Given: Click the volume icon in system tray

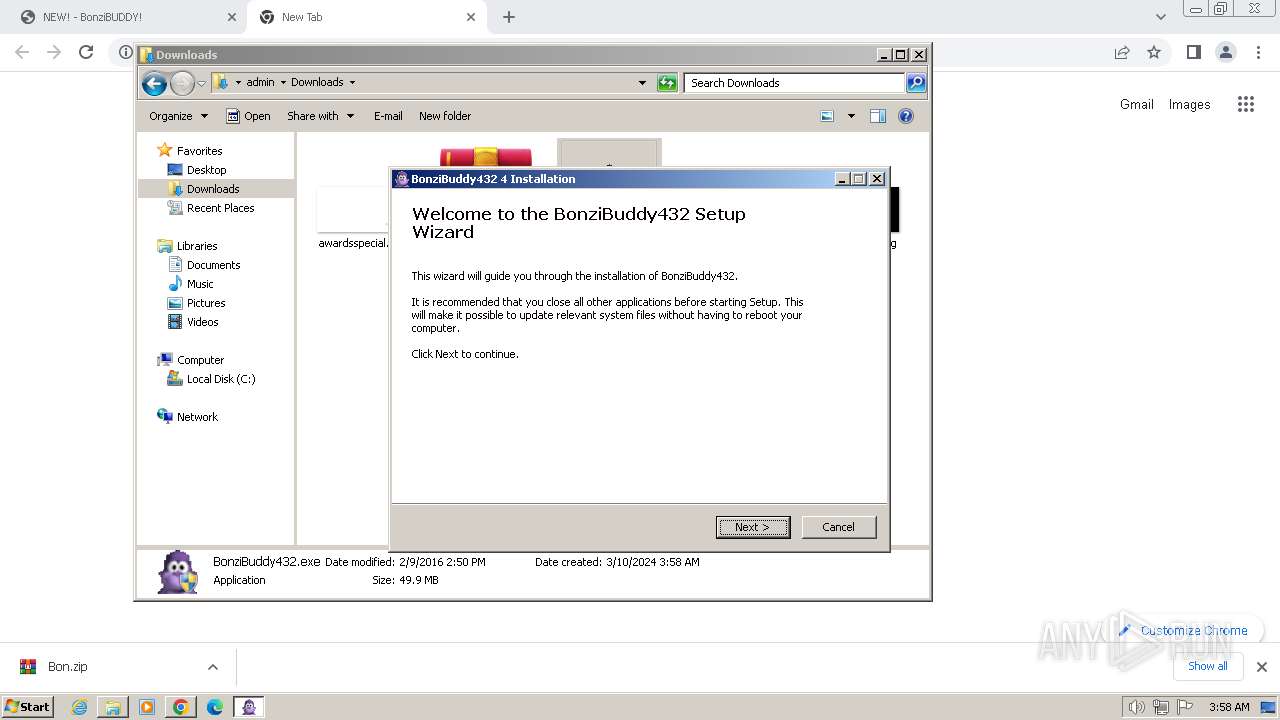Looking at the screenshot, I should click(x=1137, y=707).
